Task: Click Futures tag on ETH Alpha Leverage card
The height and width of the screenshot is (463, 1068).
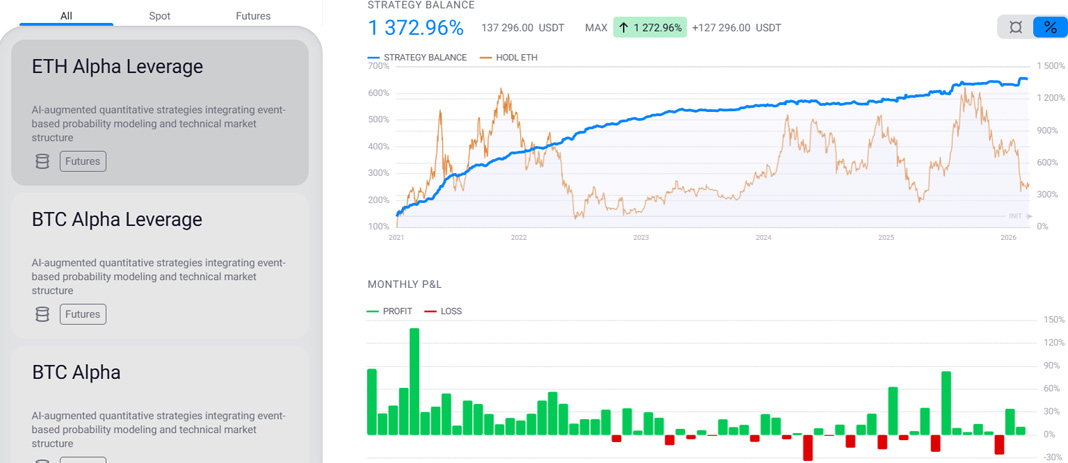Action: [x=83, y=161]
